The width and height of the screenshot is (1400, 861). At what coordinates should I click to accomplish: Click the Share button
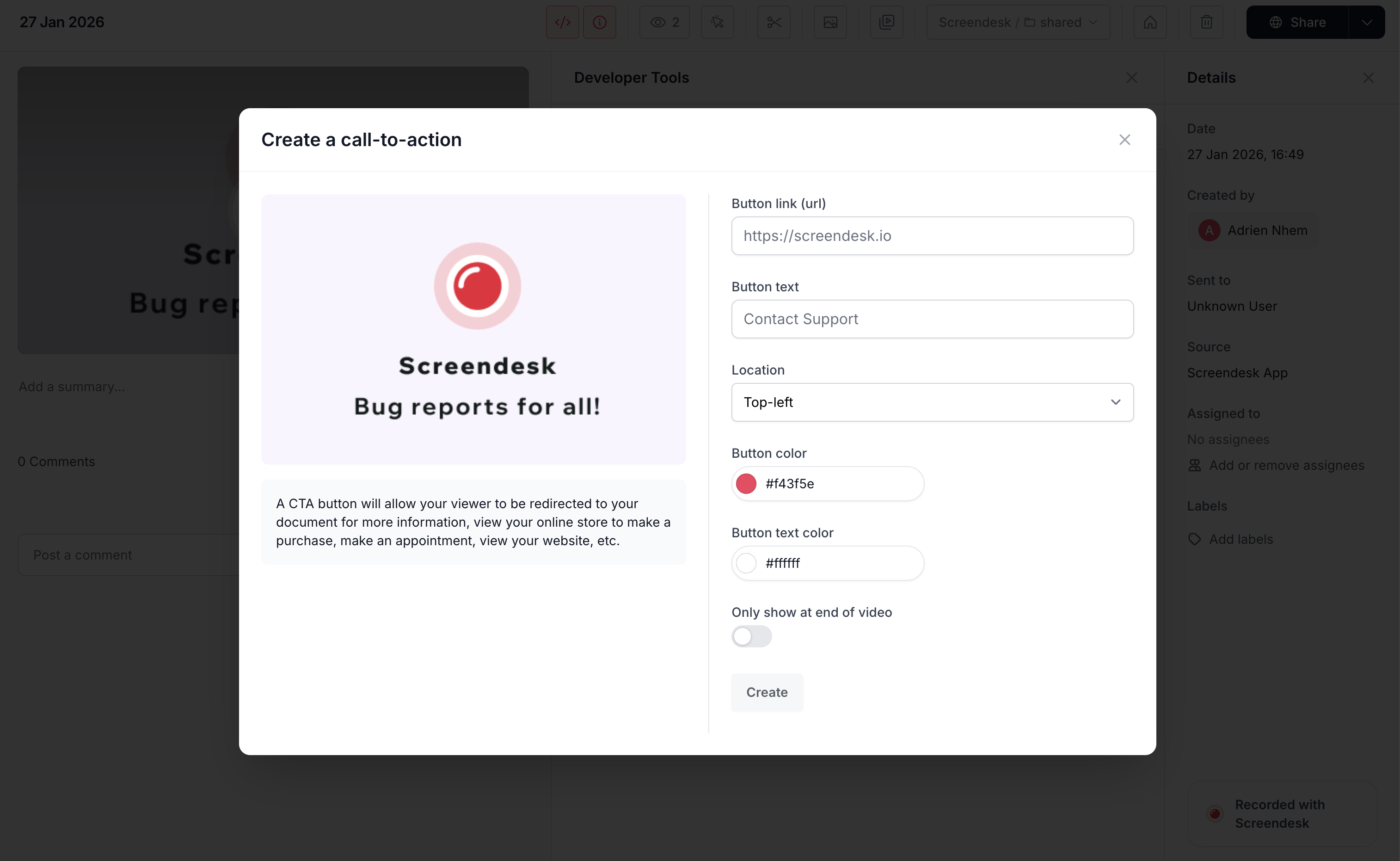tap(1297, 22)
